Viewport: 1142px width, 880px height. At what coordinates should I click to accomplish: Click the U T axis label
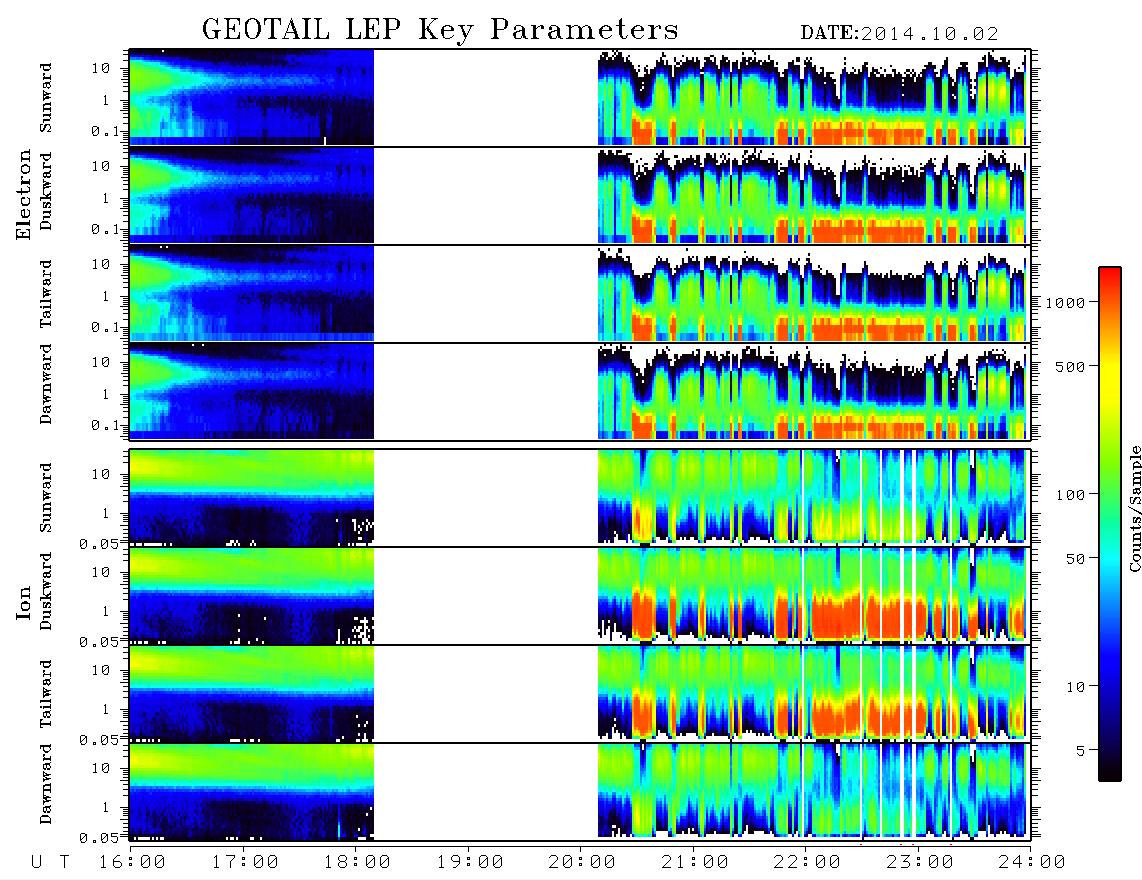[x=50, y=862]
